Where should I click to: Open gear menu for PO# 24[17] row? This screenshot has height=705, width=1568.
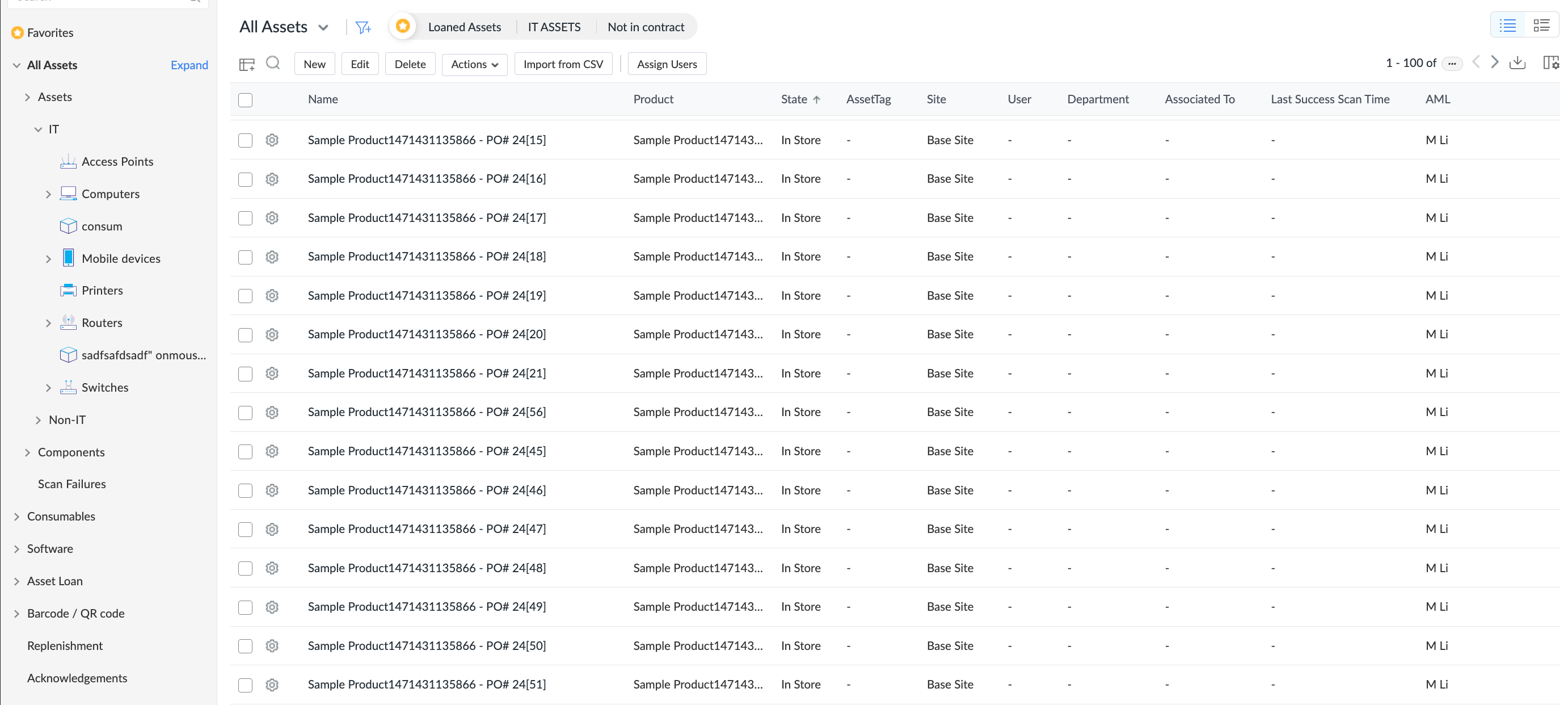(x=272, y=218)
